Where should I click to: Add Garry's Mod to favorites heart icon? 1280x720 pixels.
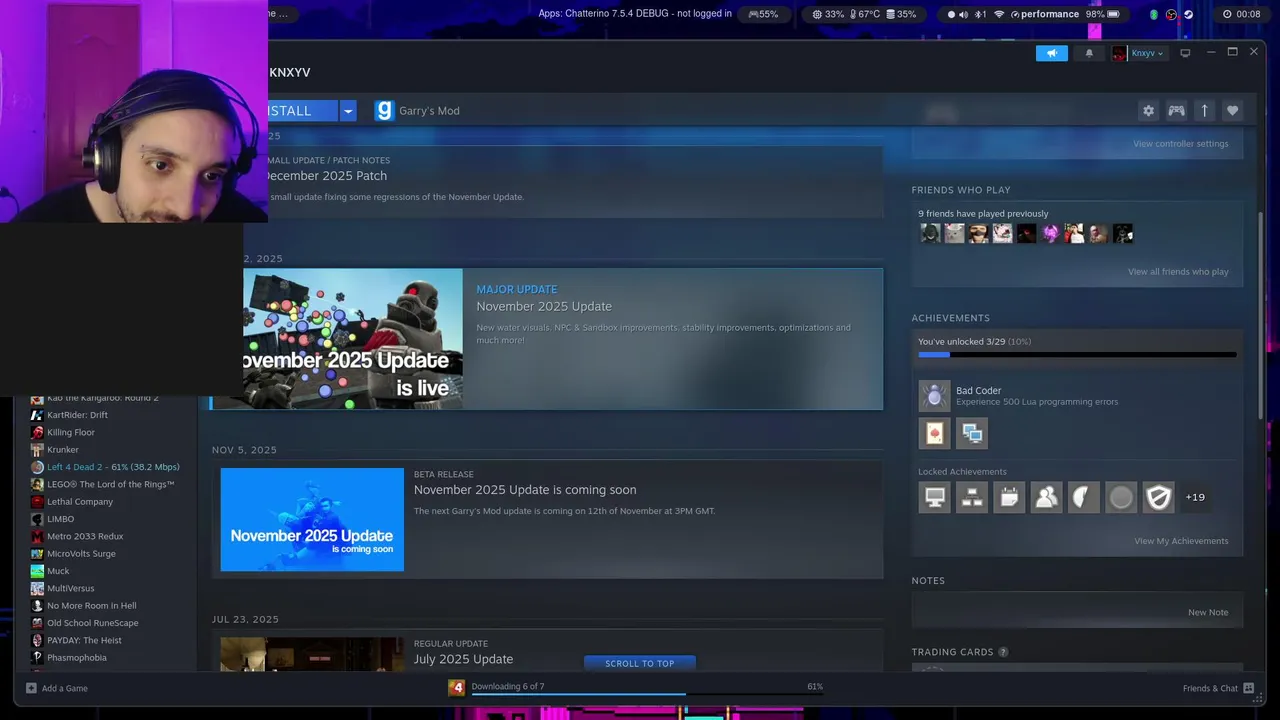(1232, 111)
